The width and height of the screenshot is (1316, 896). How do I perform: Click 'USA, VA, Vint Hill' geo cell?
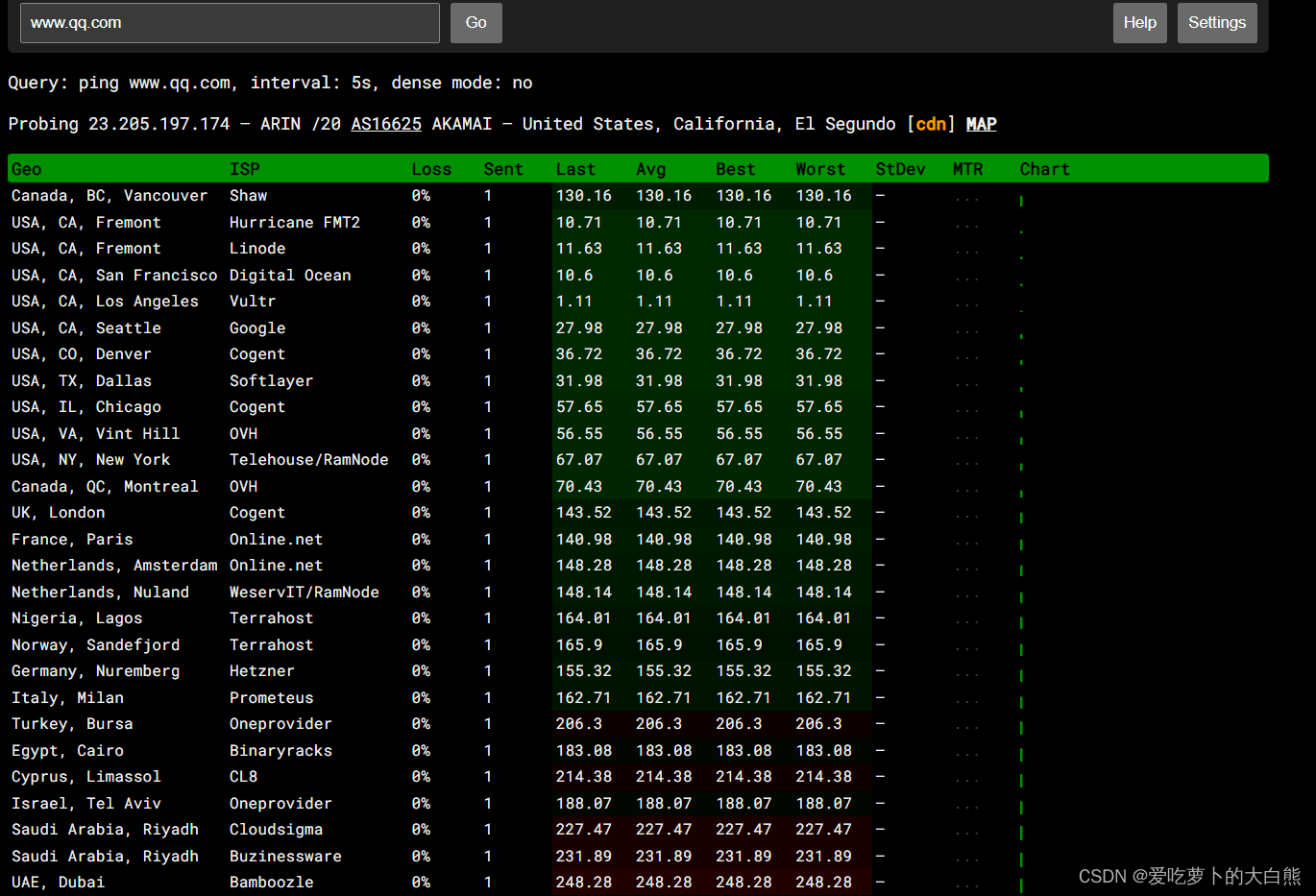point(95,434)
